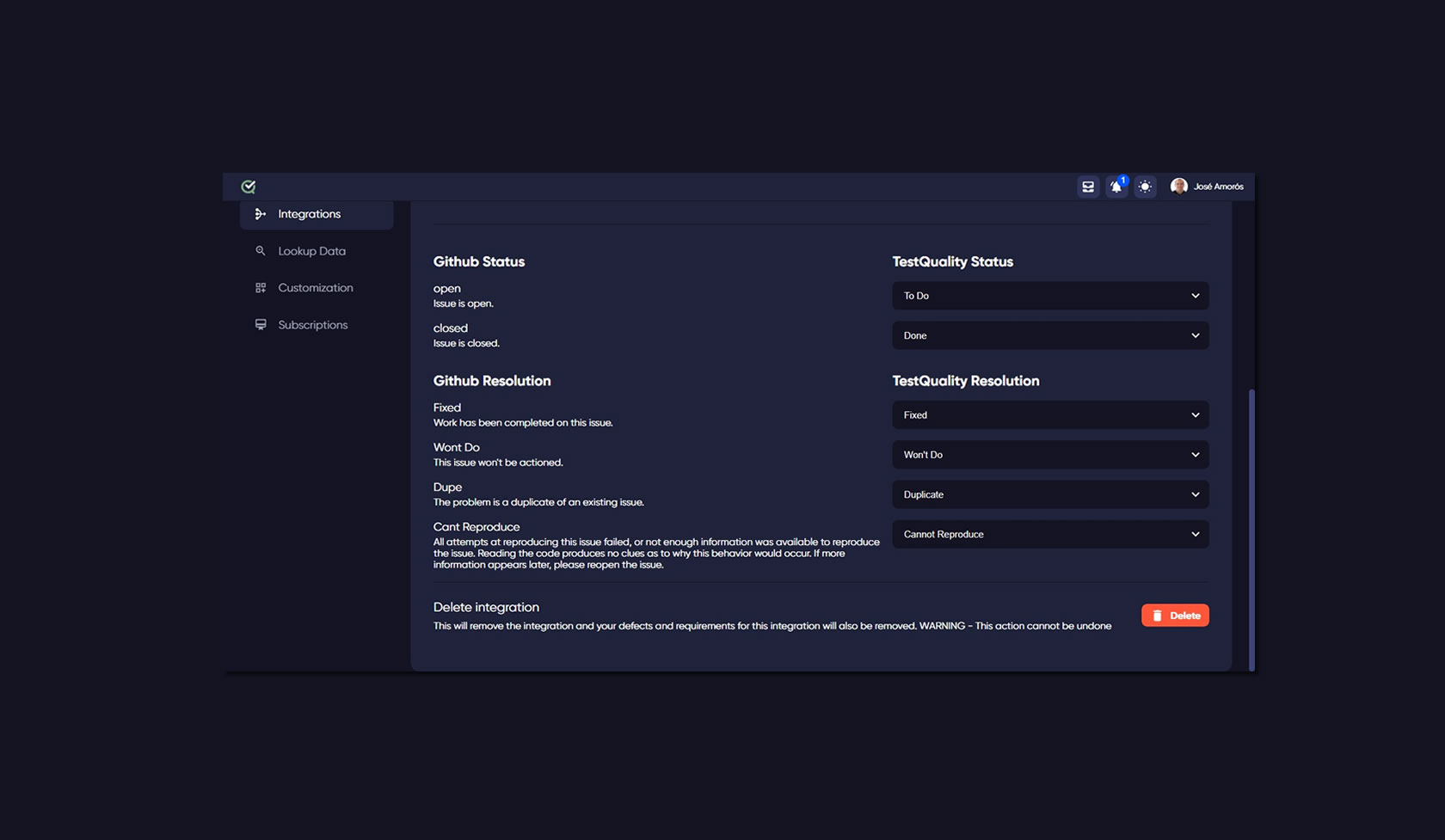Click José Amorós profile name
The image size is (1445, 840).
coord(1220,186)
